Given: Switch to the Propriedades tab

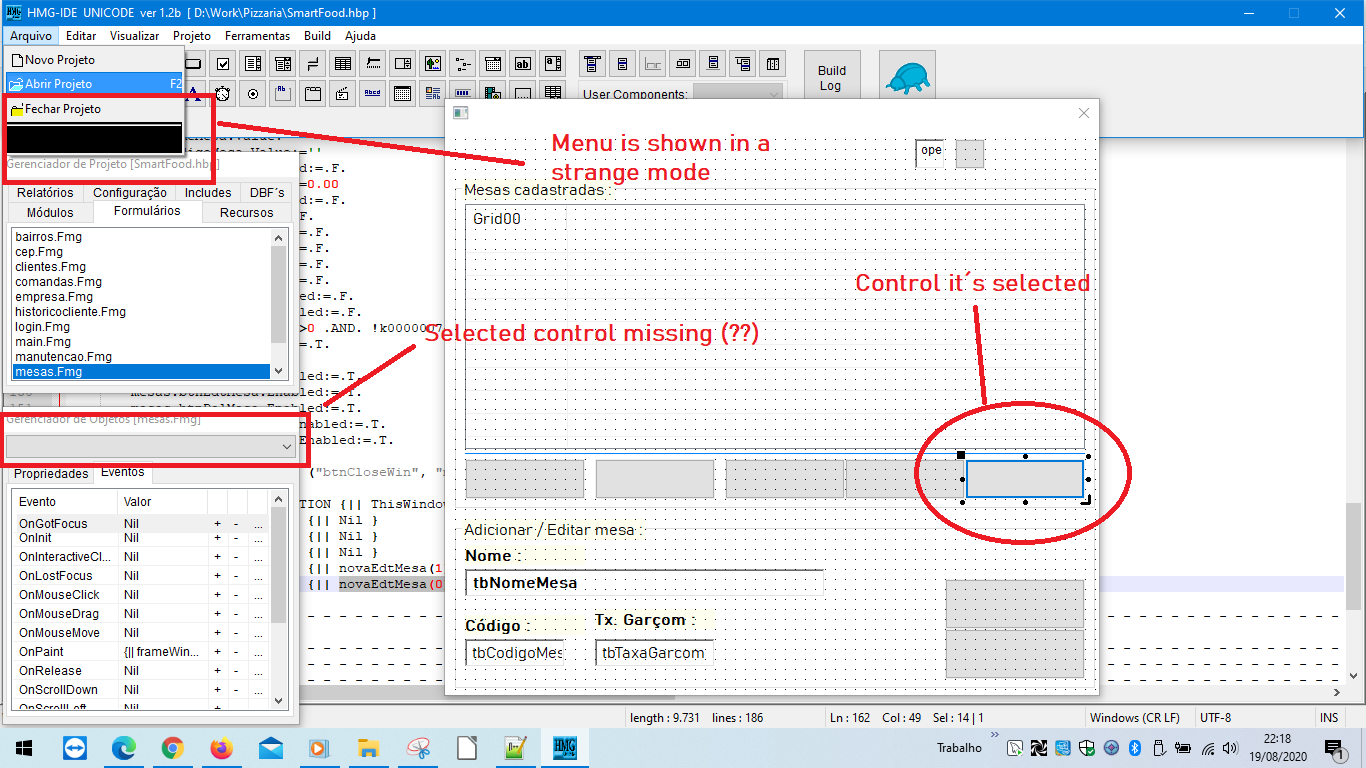Looking at the screenshot, I should [x=51, y=473].
